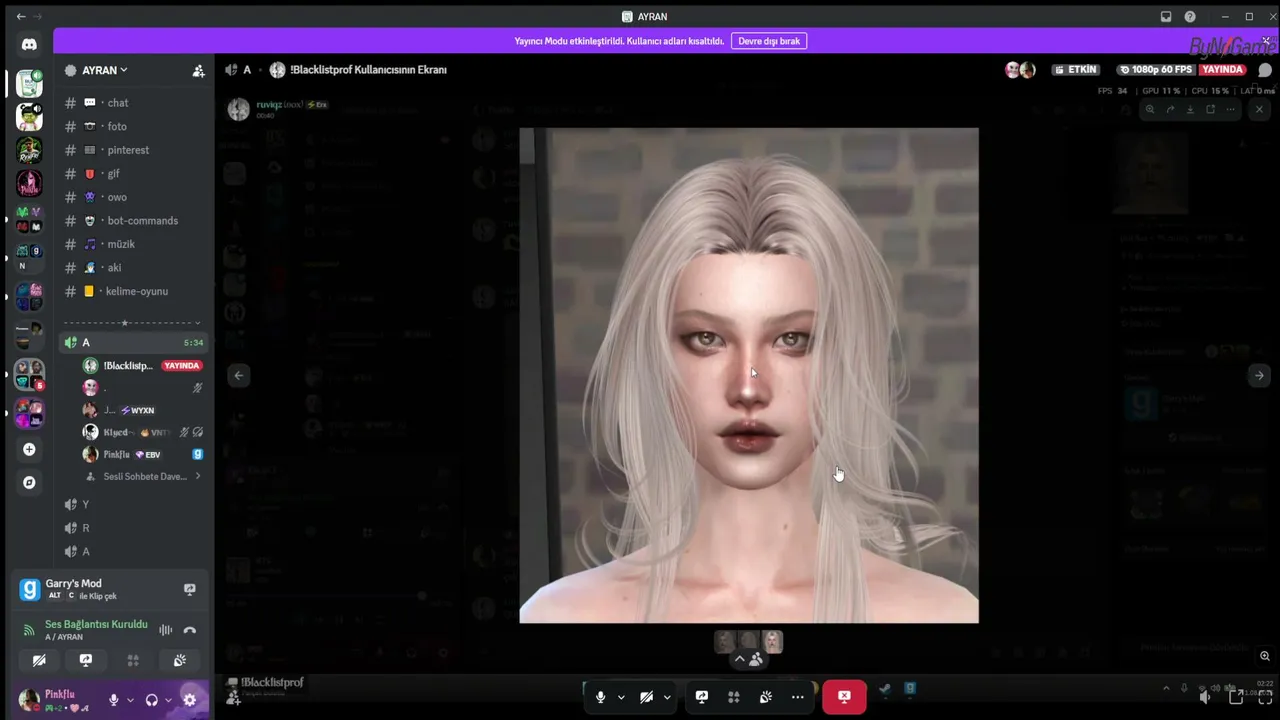Select the third image thumbnail below viewer
This screenshot has width=1280, height=720.
773,641
